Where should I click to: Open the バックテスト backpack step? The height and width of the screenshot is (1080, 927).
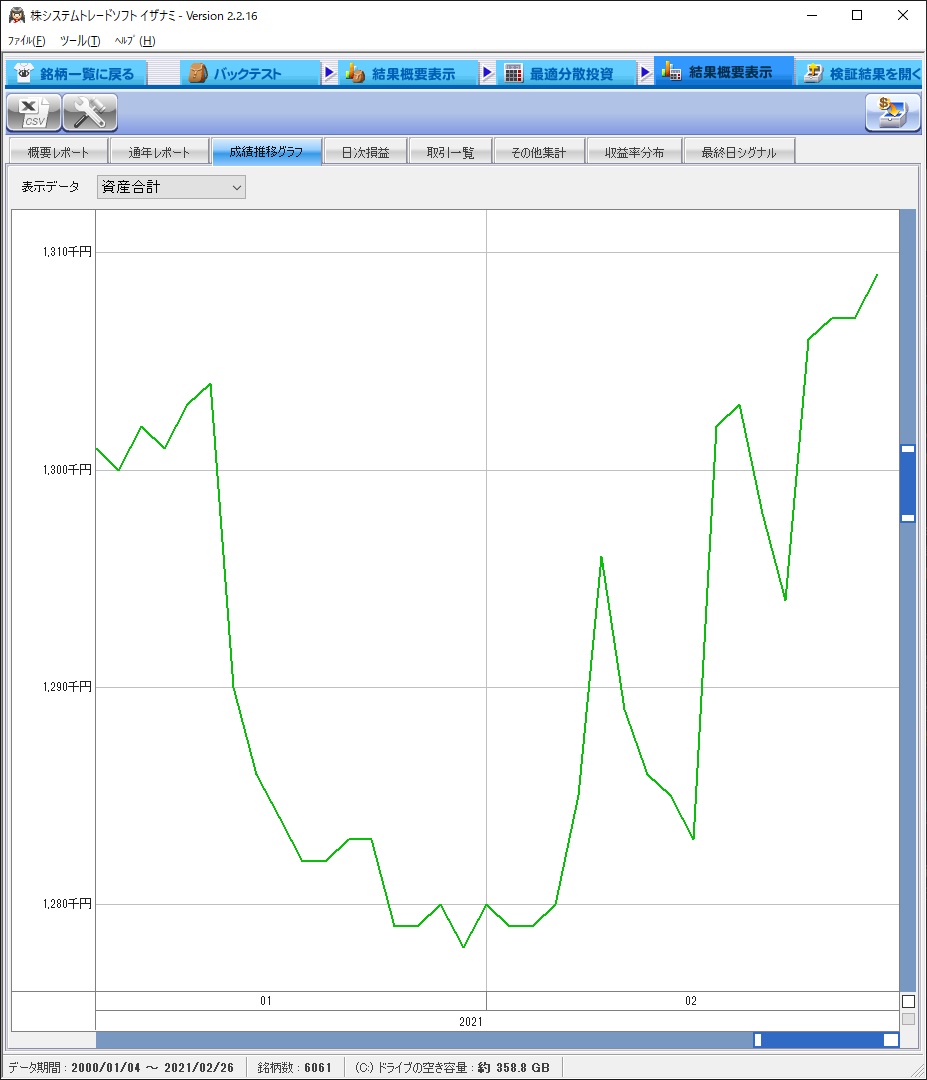(248, 74)
